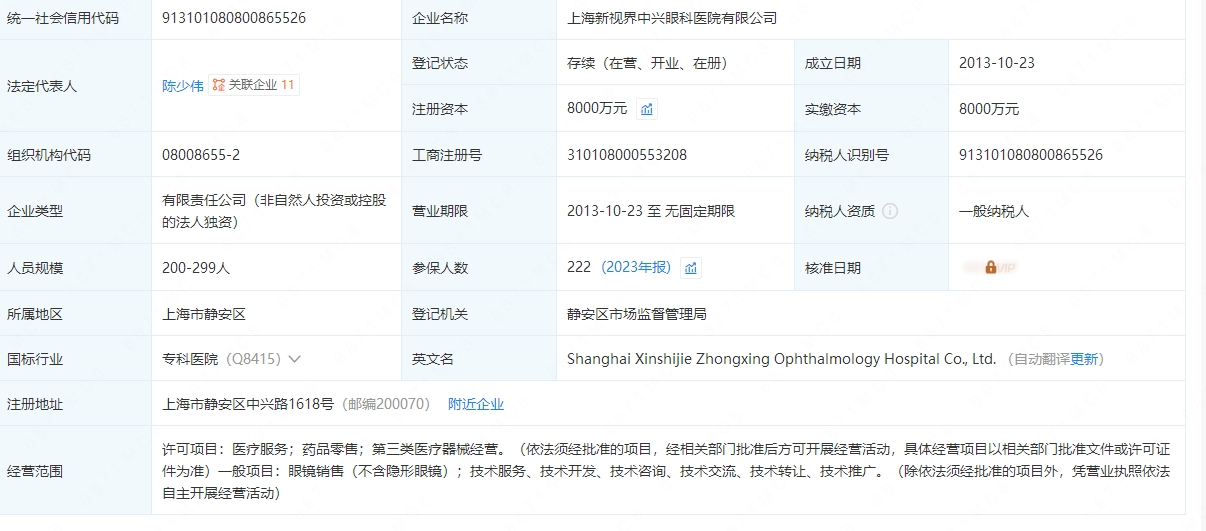Select the English name Shanghai Xinshijie Zhongxing Ophthalmology Hospital
1206x531 pixels.
[x=781, y=359]
